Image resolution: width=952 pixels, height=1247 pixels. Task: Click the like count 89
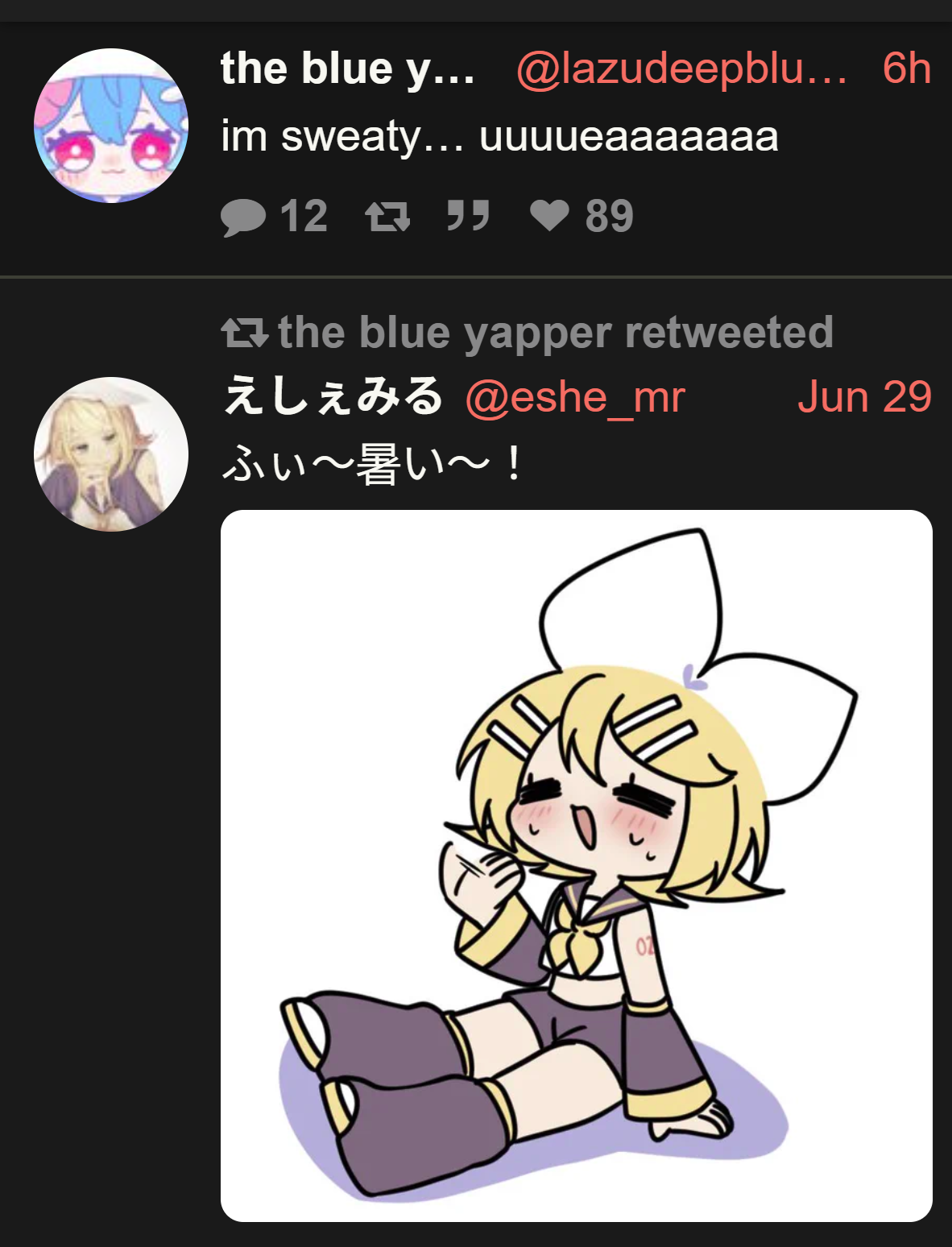point(610,217)
